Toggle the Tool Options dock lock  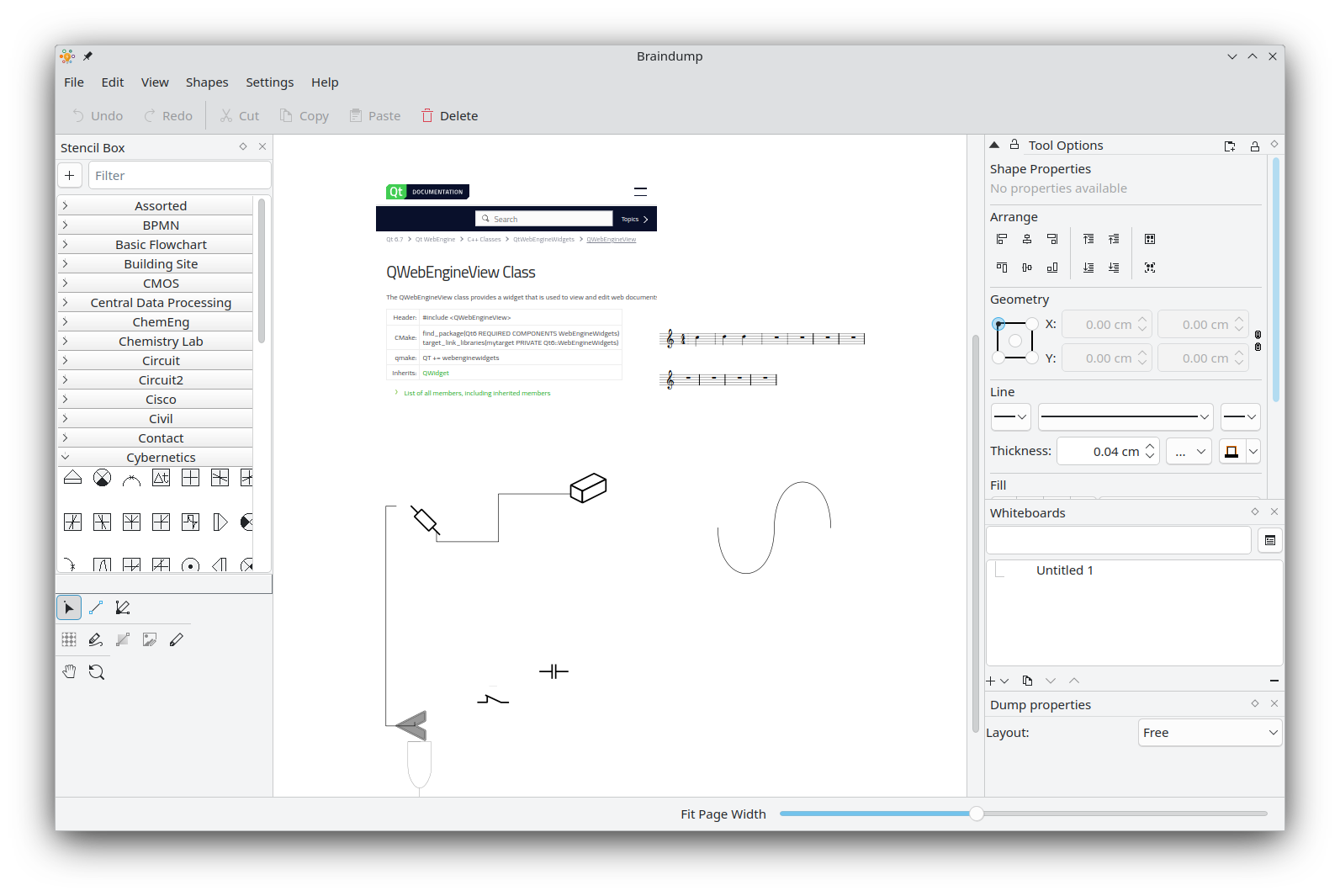pyautogui.click(x=1254, y=146)
